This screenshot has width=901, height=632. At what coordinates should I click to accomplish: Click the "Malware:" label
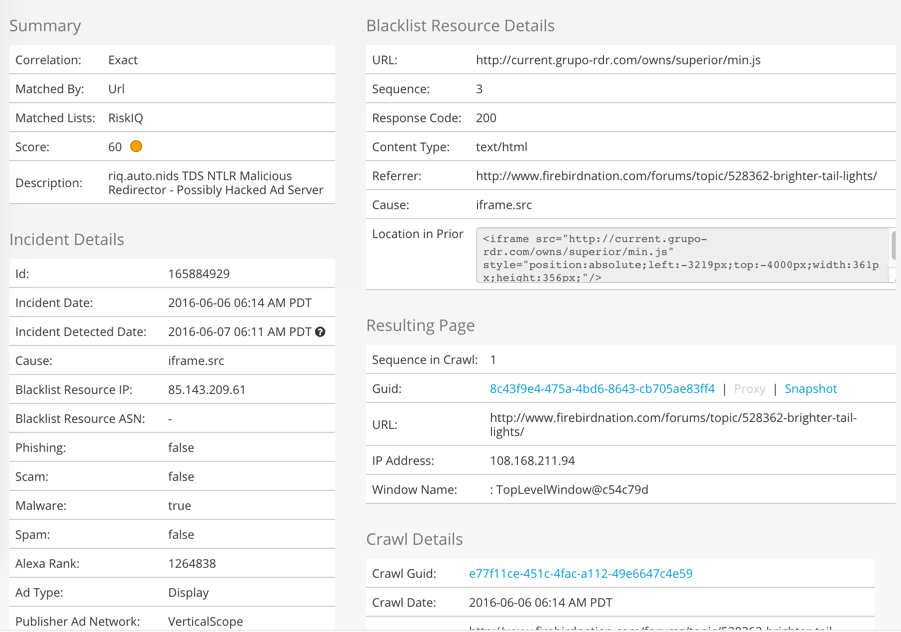pos(41,506)
